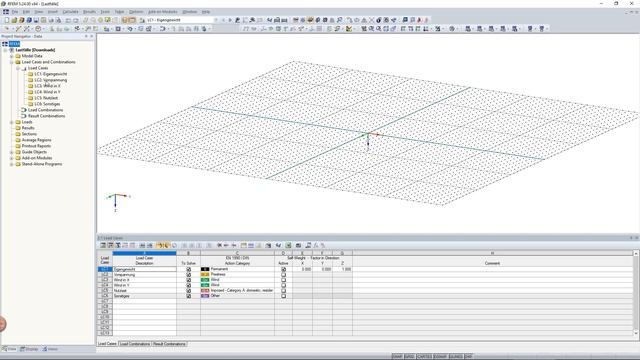Screen dimensions: 640x360
Task: Toggle To Solve checkbox for Vorspannung
Action: [189, 275]
